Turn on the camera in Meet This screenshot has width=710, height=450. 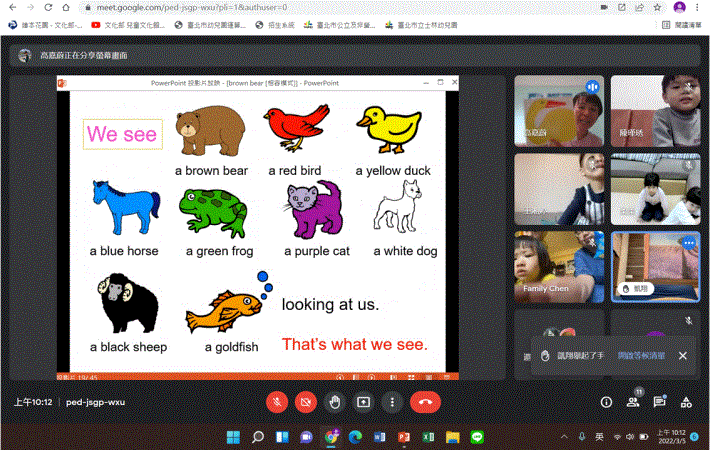pos(306,402)
